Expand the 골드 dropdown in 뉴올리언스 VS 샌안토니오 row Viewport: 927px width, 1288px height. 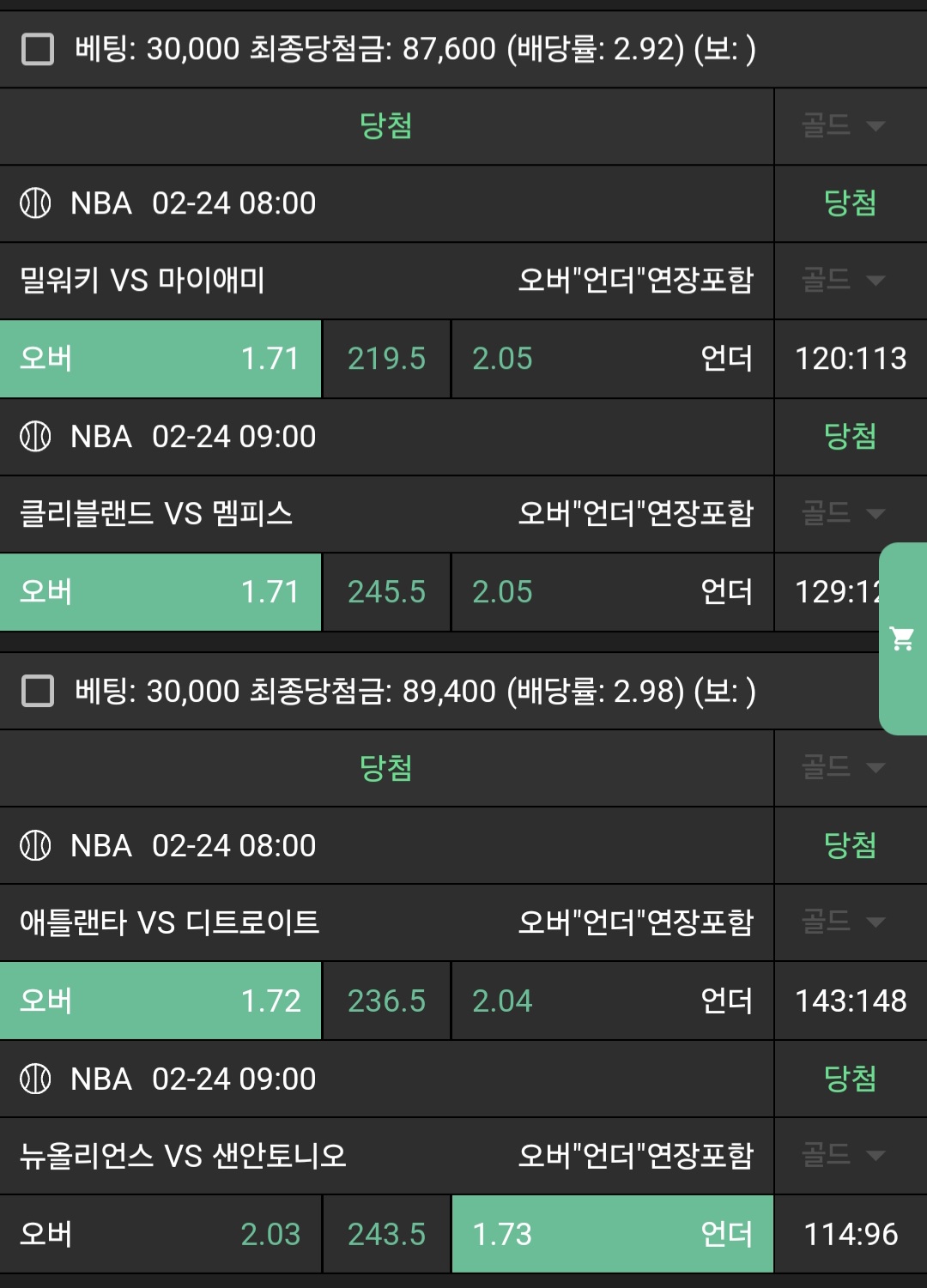pos(843,1155)
